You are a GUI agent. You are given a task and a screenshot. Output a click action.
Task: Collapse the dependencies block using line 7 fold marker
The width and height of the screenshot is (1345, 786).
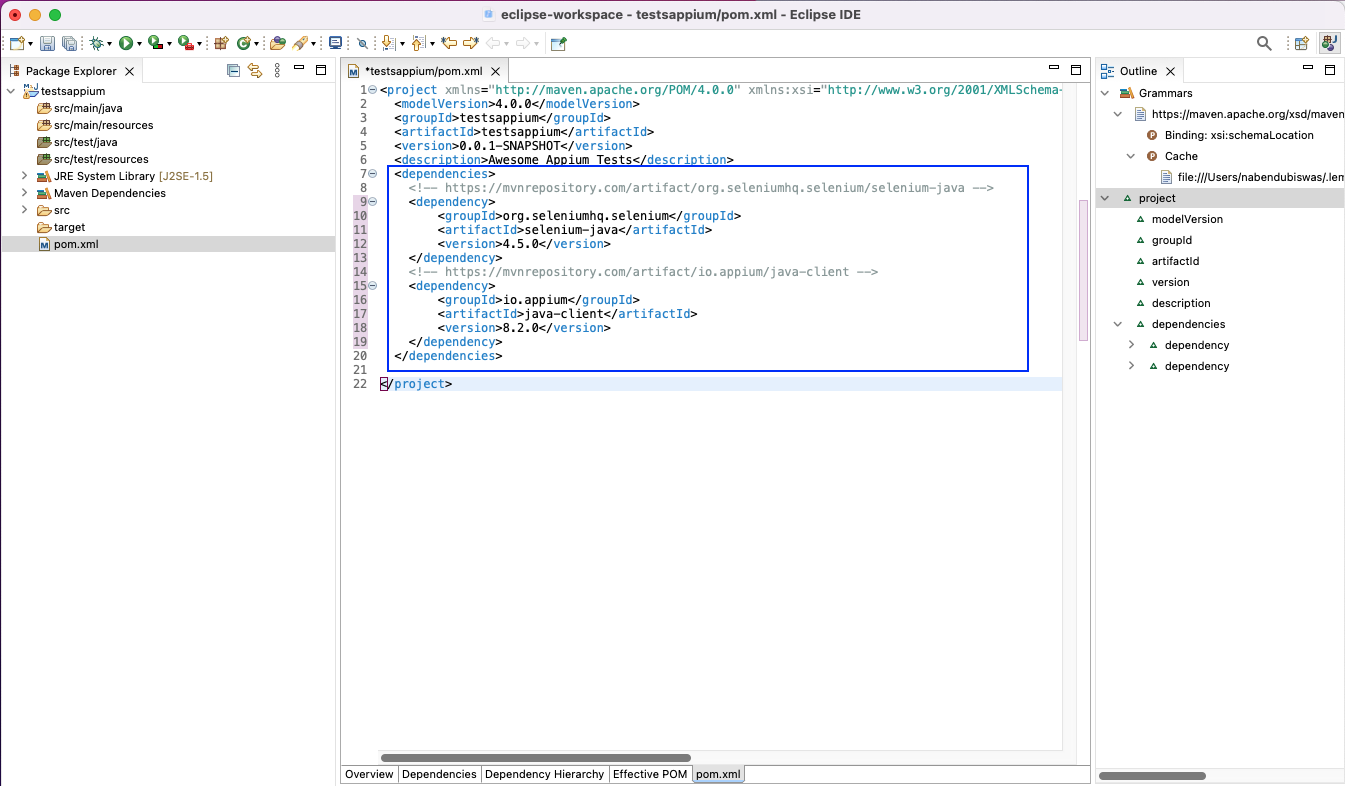point(371,173)
